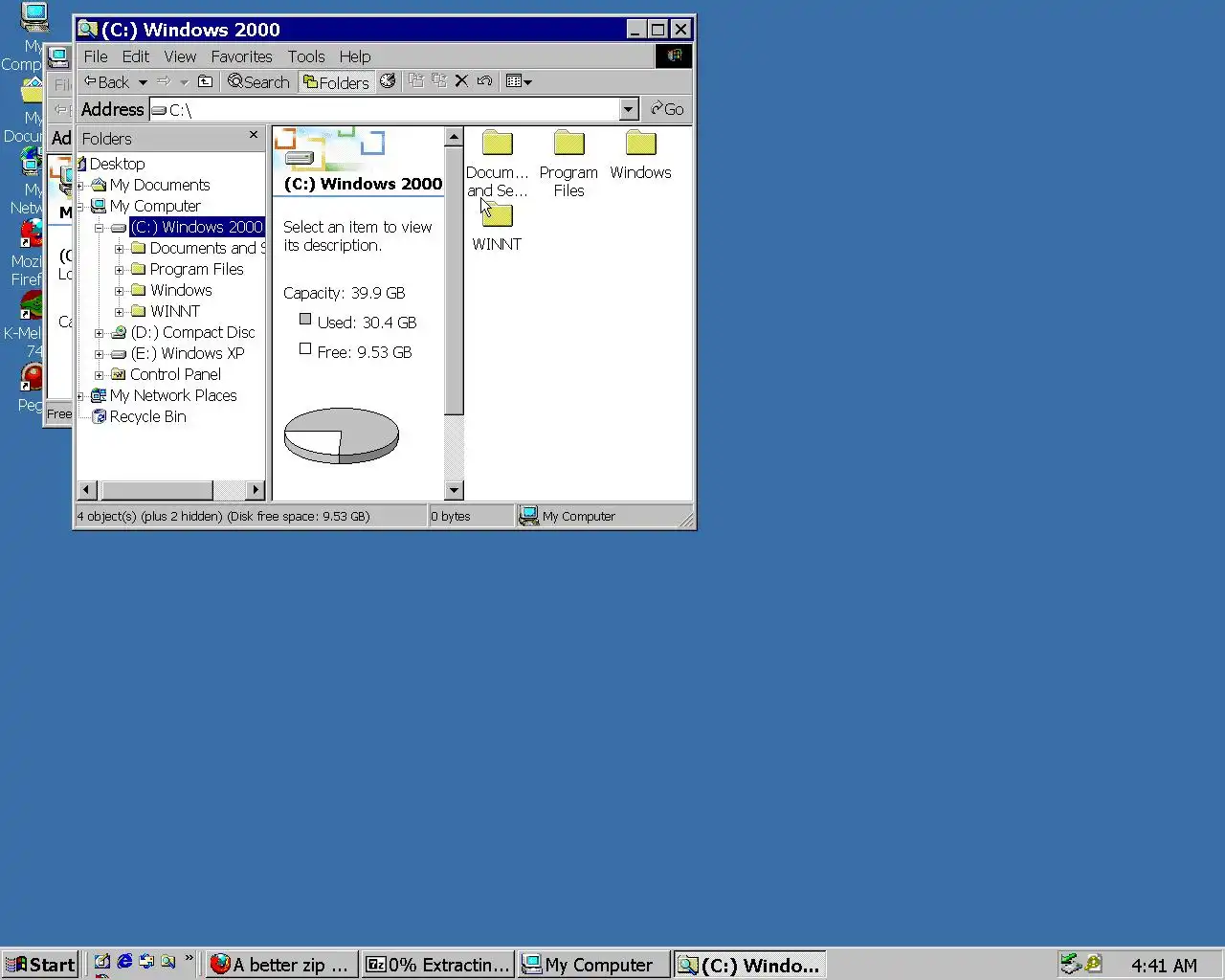The height and width of the screenshot is (980, 1225).
Task: Click the Undo toolbar icon
Action: point(484,81)
